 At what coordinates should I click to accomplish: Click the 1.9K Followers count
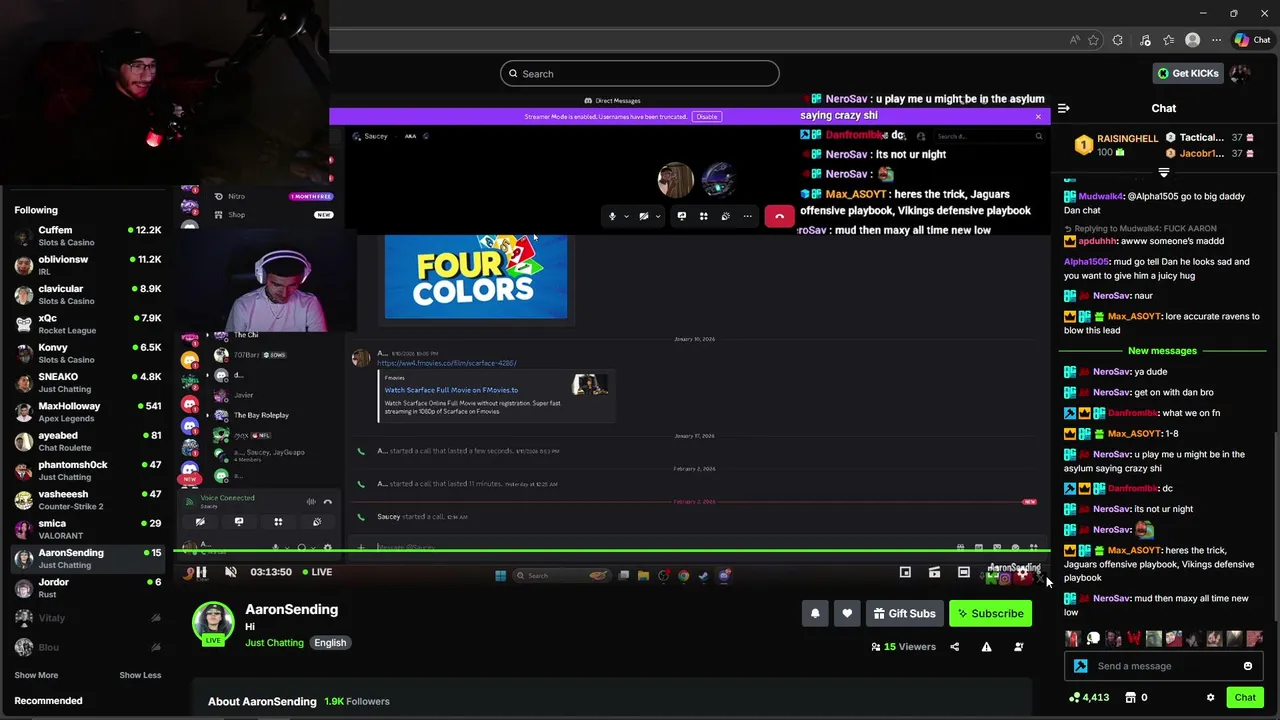(x=357, y=702)
